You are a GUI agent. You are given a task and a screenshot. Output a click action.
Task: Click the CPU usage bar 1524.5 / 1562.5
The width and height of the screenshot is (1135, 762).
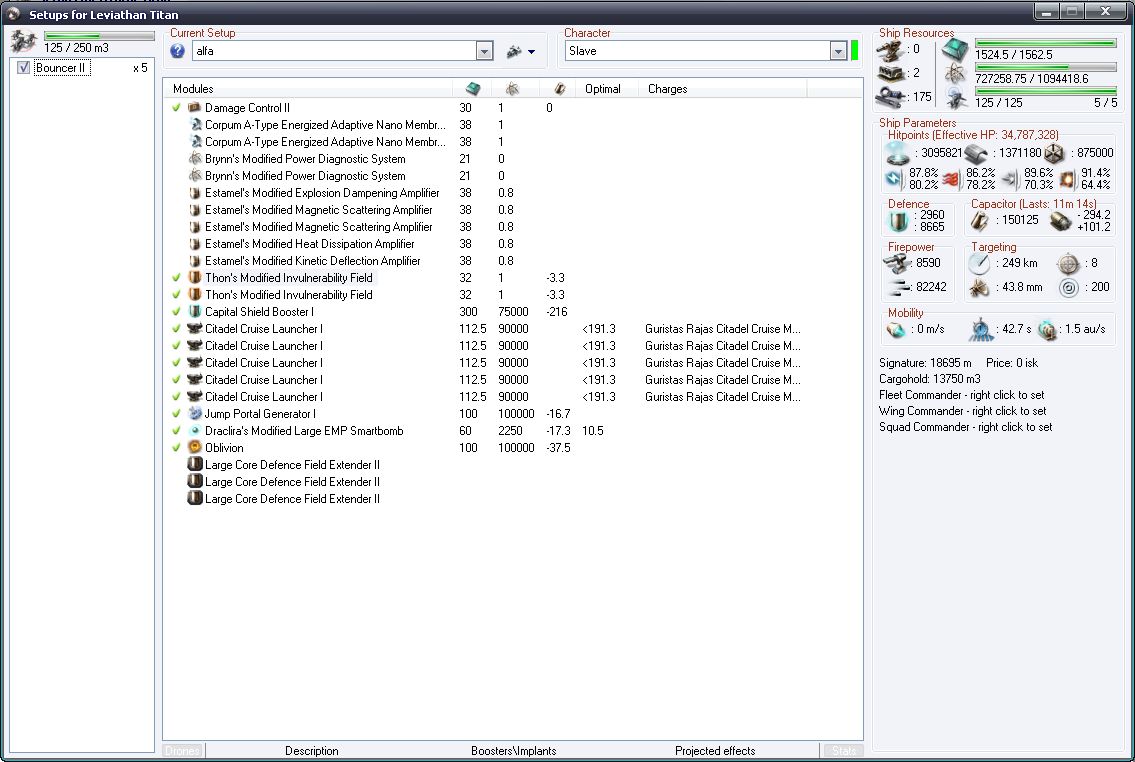1045,43
